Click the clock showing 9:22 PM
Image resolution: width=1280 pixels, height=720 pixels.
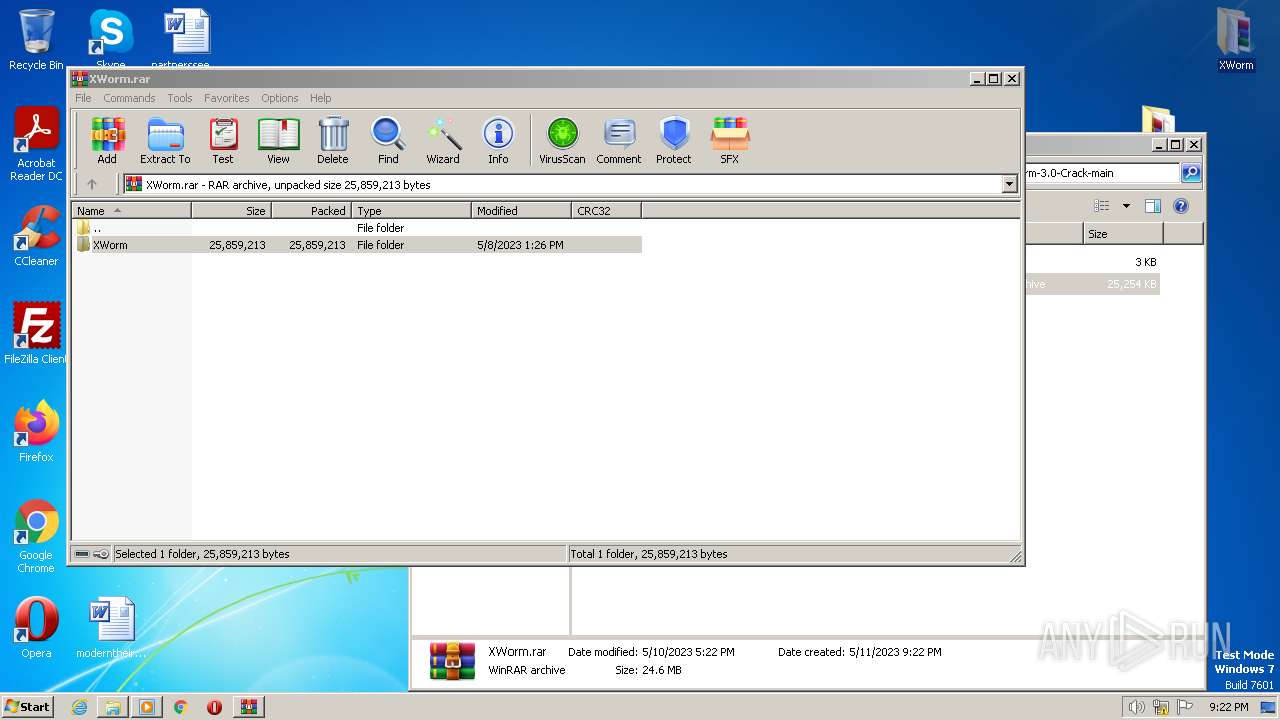tap(1228, 707)
